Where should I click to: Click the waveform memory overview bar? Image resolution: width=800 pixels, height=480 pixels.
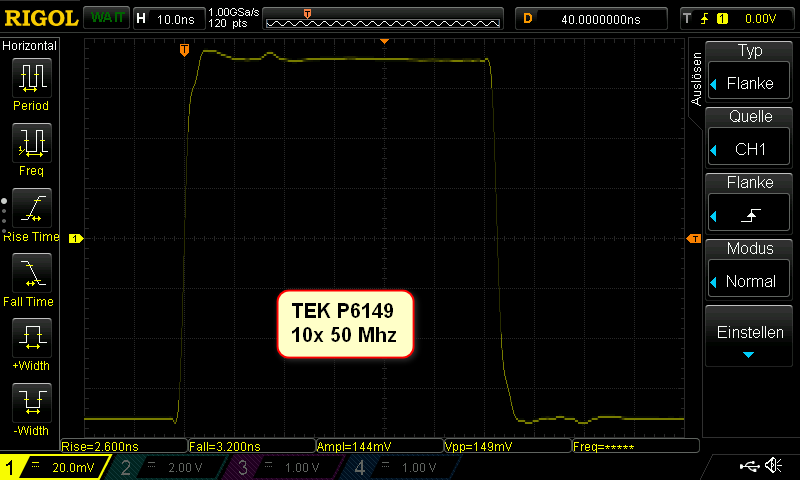pyautogui.click(x=383, y=19)
